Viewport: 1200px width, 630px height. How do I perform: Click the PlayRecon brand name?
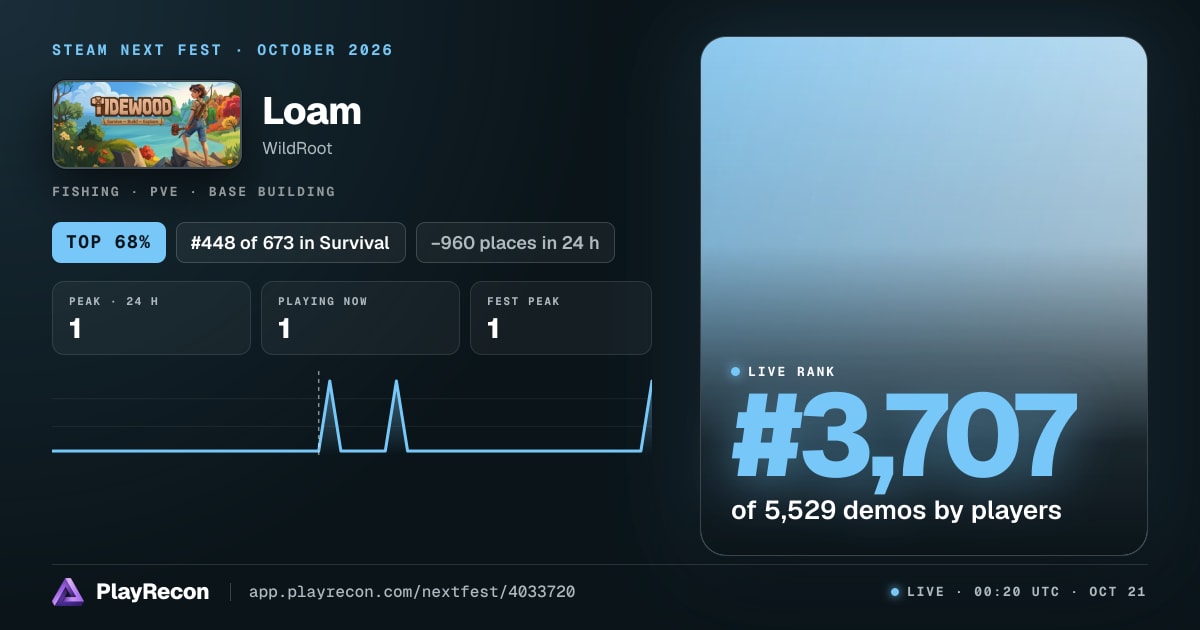pyautogui.click(x=152, y=592)
